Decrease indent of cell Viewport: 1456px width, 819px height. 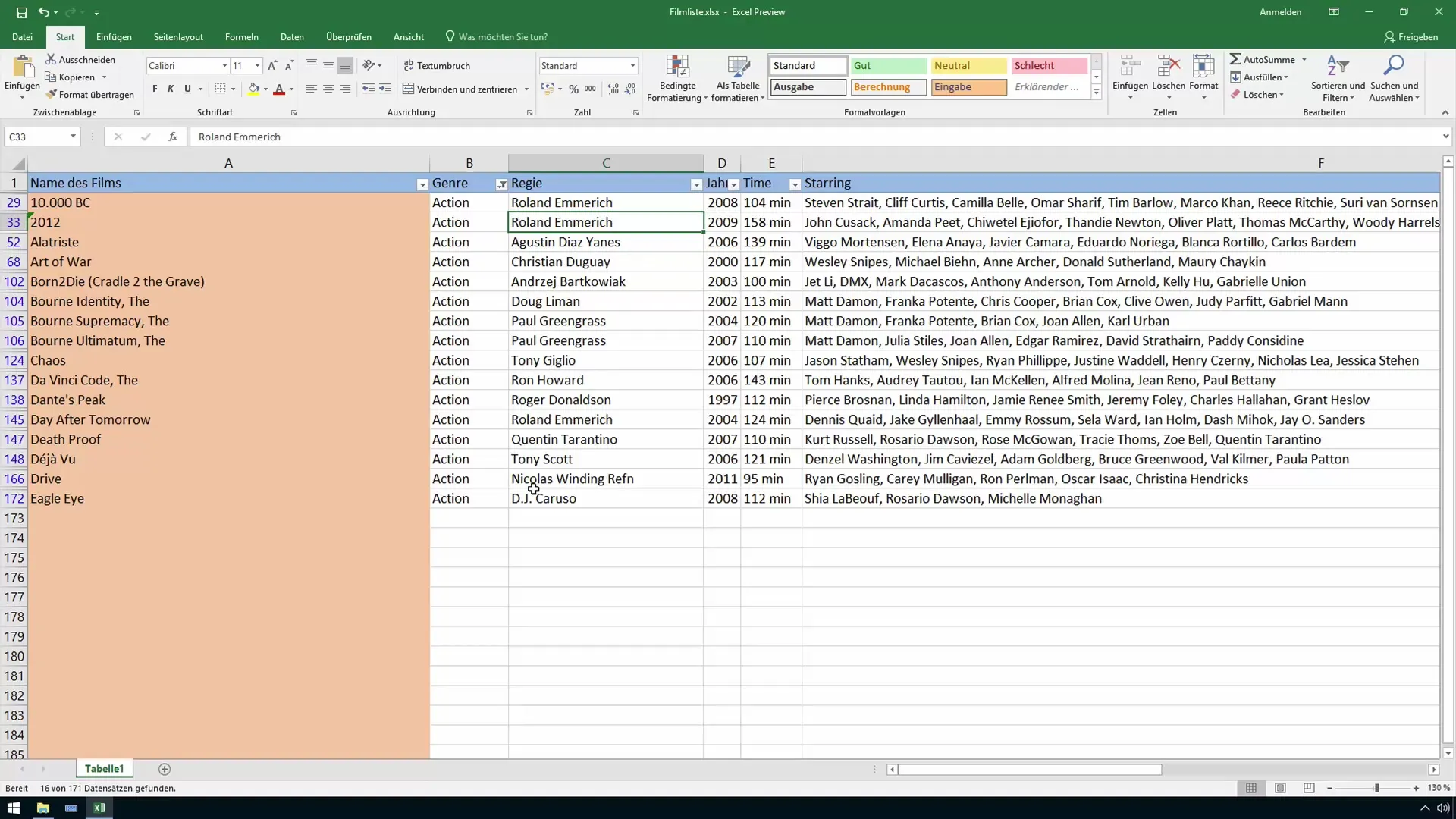tap(369, 89)
